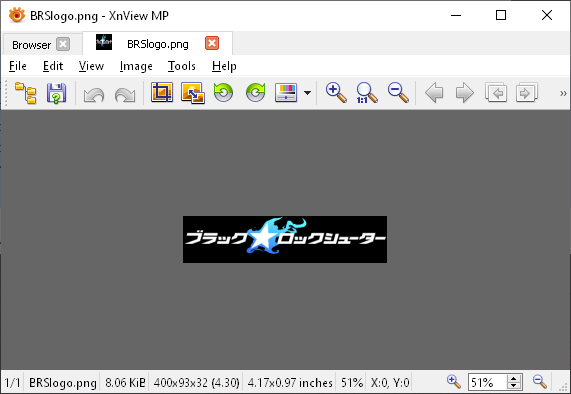Image resolution: width=571 pixels, height=394 pixels.
Task: Click the Save As floppy disk icon
Action: coord(56,93)
